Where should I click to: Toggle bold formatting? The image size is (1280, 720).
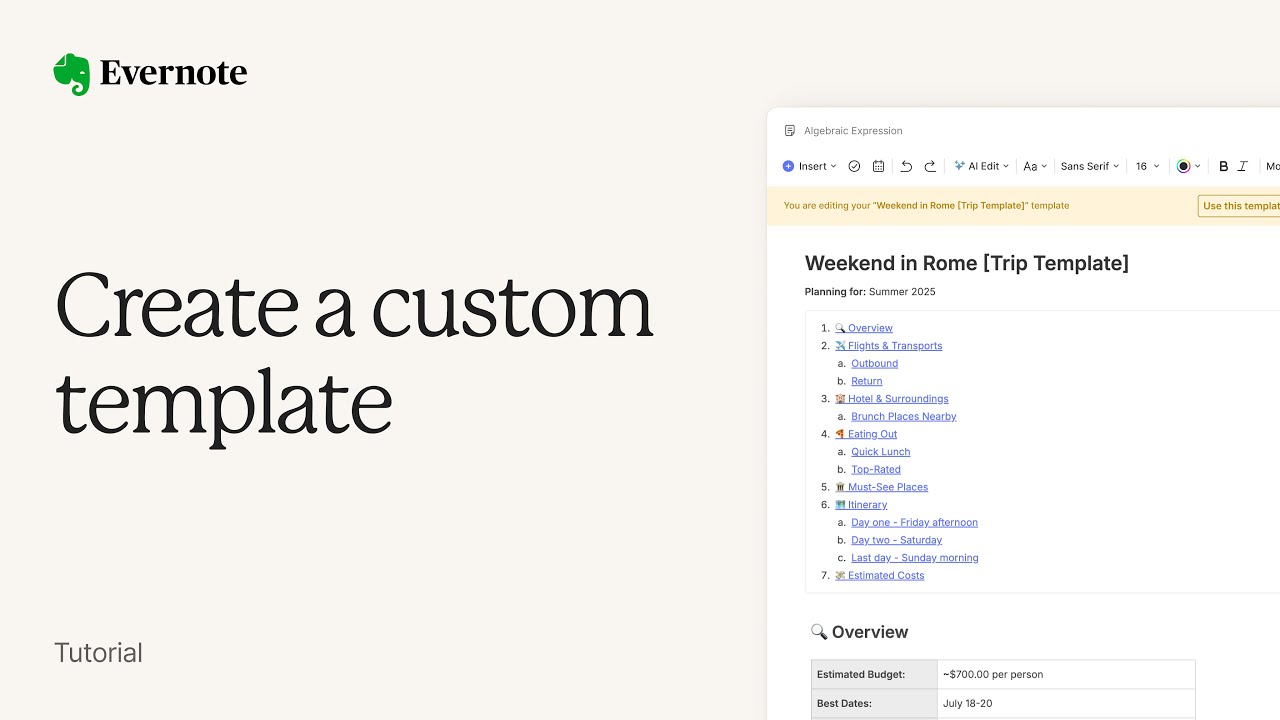(x=1223, y=166)
